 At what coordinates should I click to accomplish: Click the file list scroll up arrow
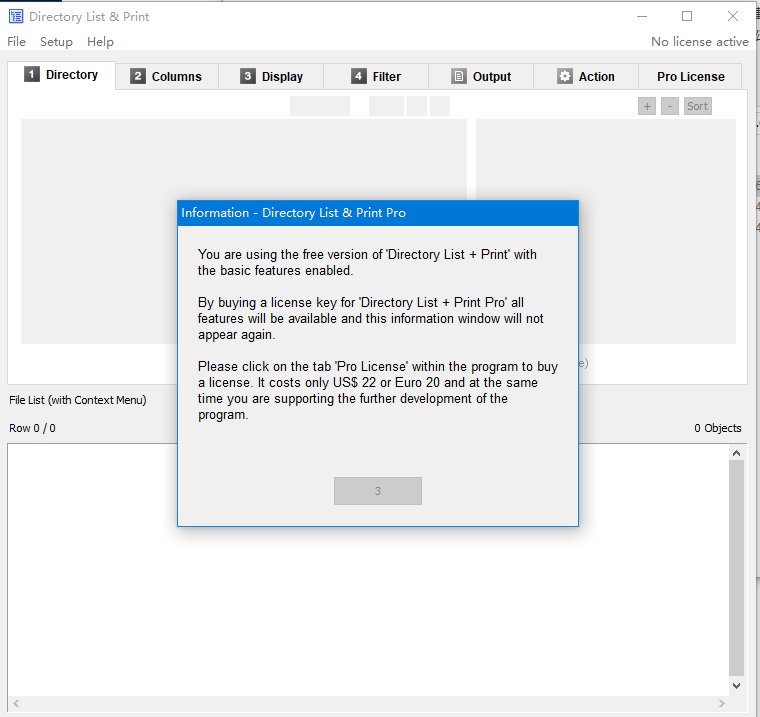click(736, 453)
